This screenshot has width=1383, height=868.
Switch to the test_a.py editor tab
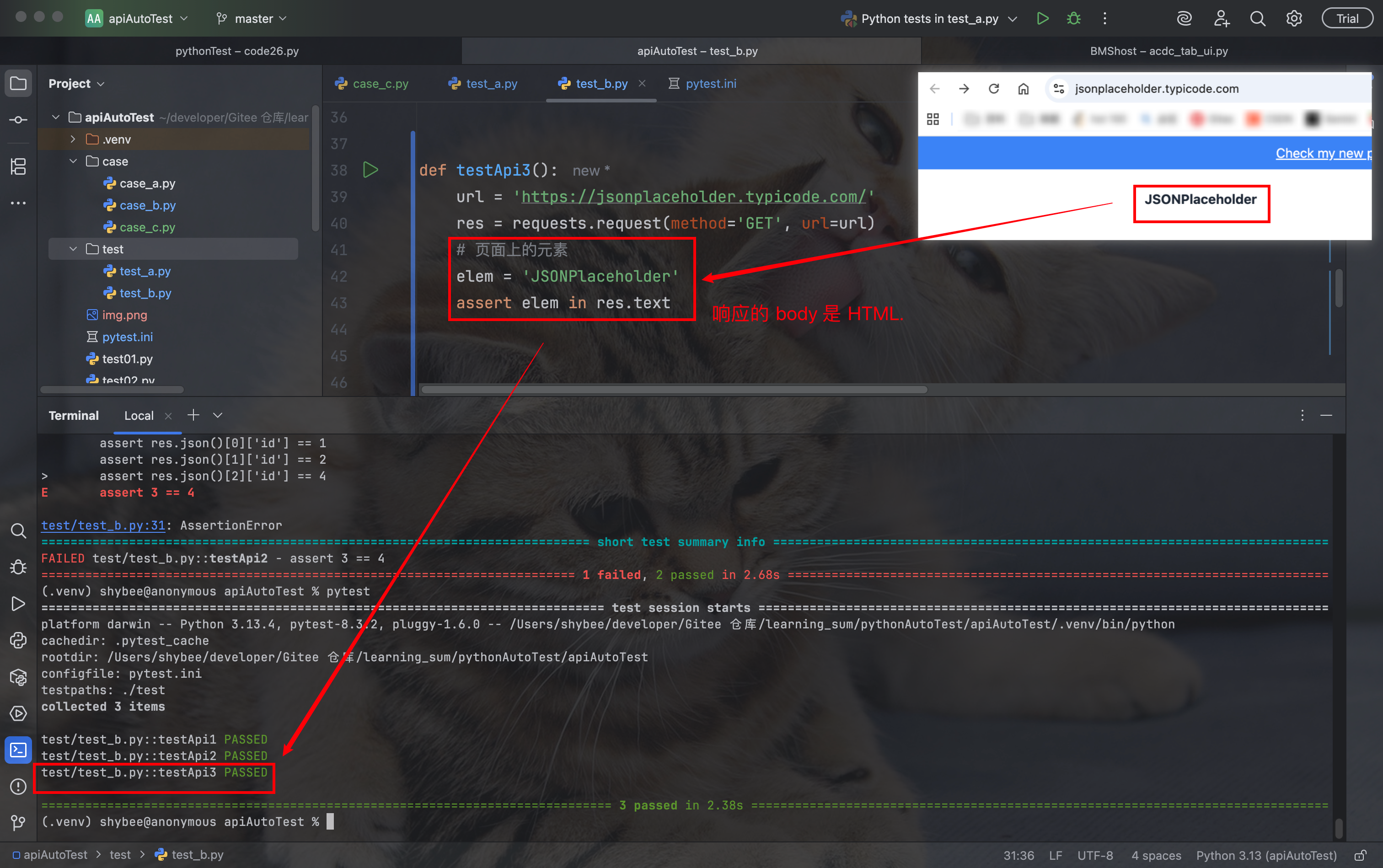point(492,84)
